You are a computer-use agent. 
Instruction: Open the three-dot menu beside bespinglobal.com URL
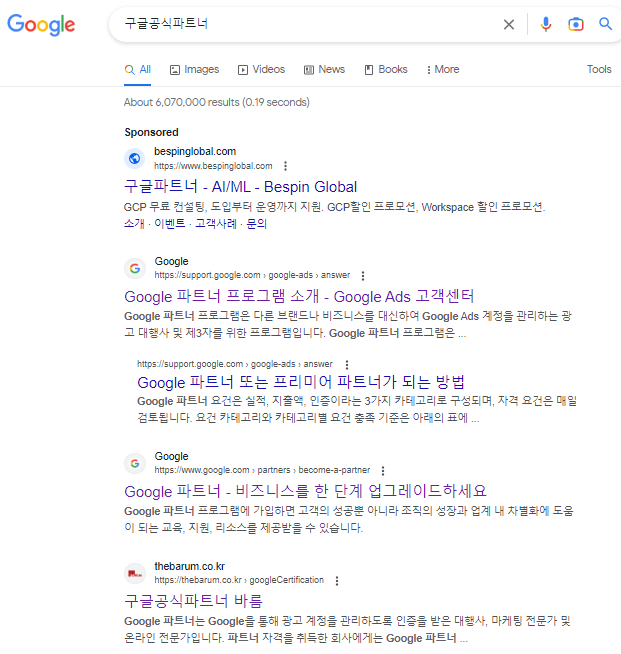[x=285, y=166]
